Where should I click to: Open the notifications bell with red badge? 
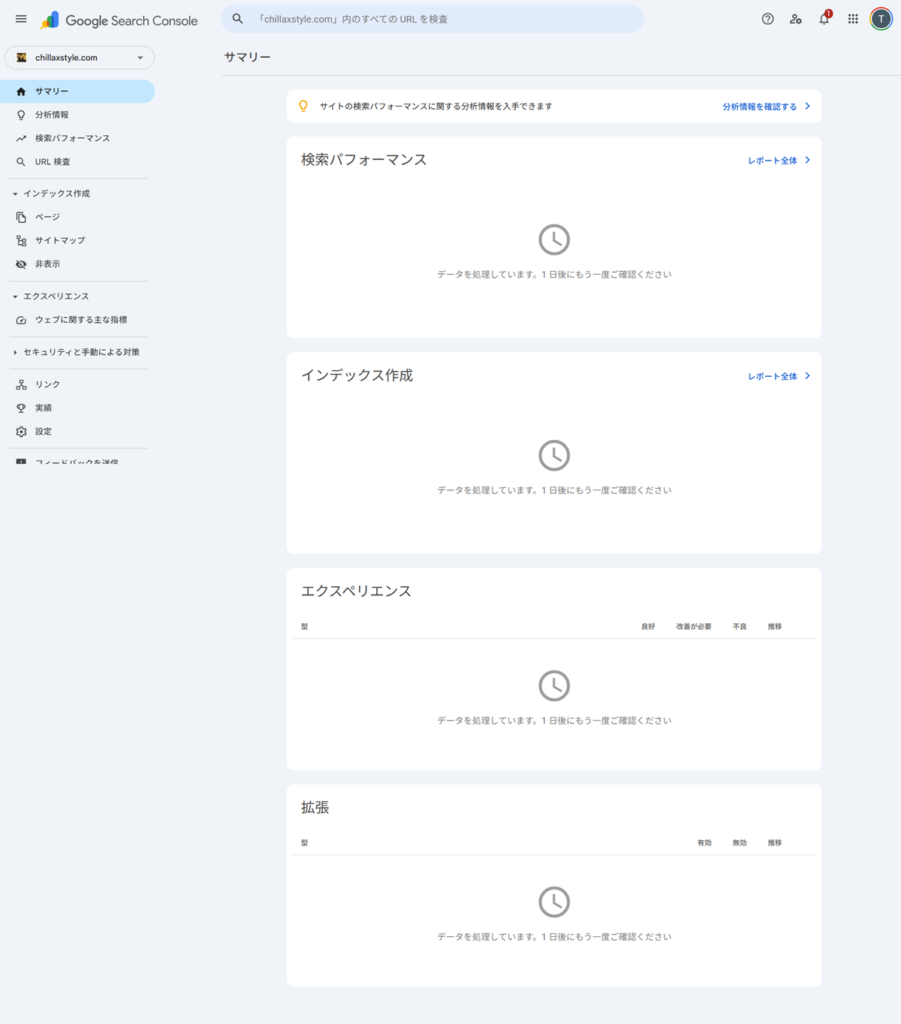pos(823,18)
